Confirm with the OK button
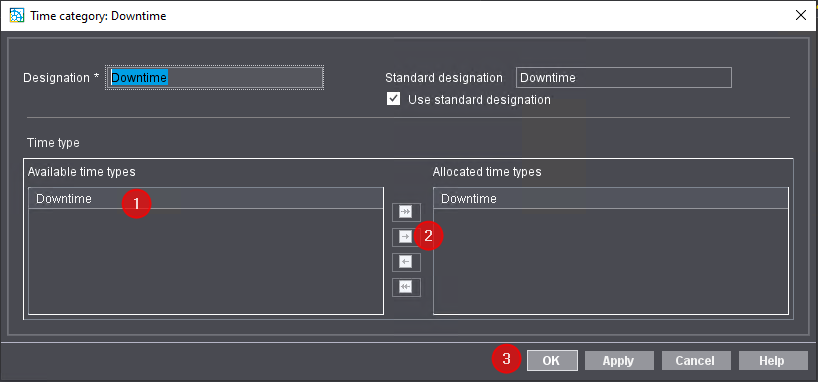 coord(552,361)
